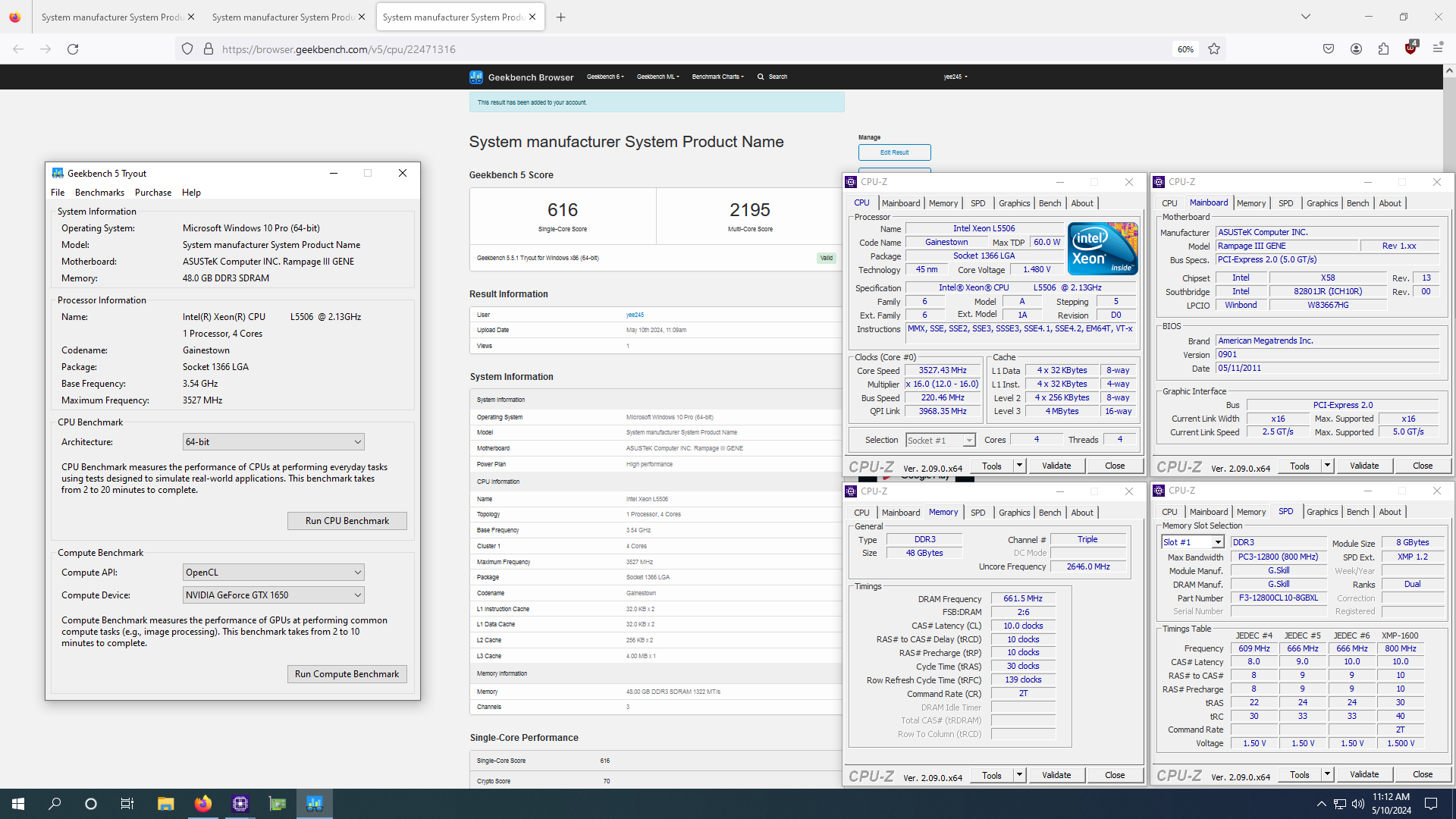Click the Geekbench Browser logo
The width and height of the screenshot is (1456, 819).
pyautogui.click(x=522, y=77)
